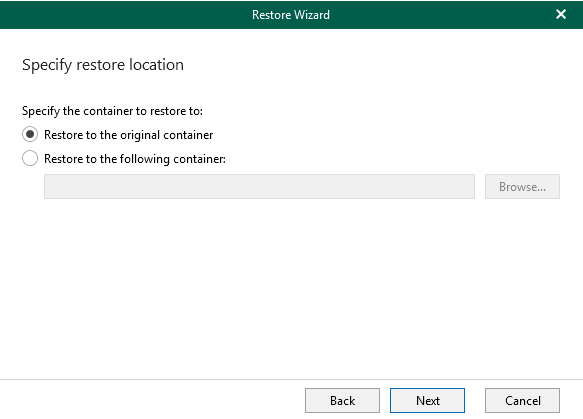Click the 'Restore to the following container:' label text
This screenshot has height=419, width=583.
click(x=135, y=159)
